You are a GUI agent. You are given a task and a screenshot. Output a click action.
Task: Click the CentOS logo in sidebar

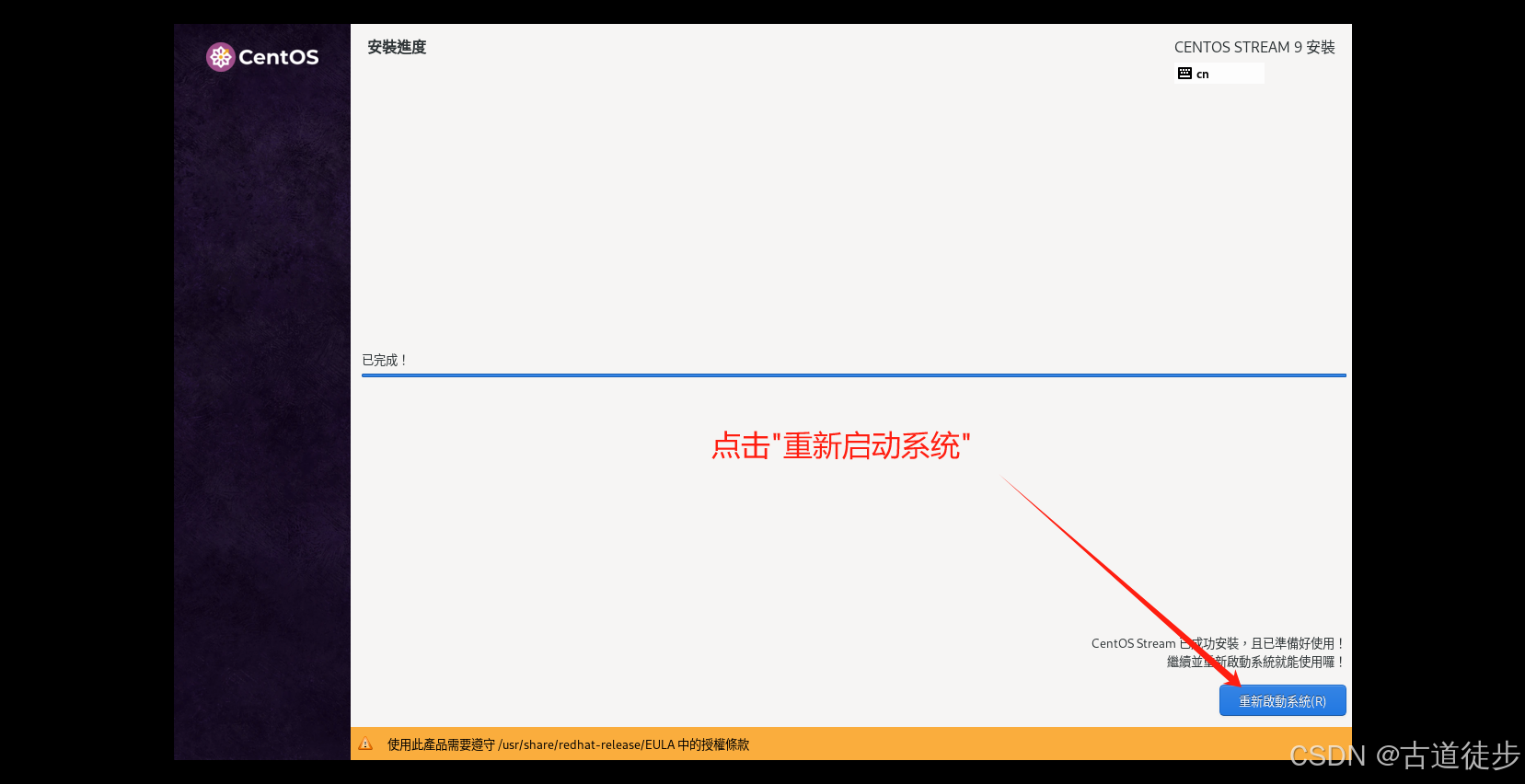coord(262,57)
